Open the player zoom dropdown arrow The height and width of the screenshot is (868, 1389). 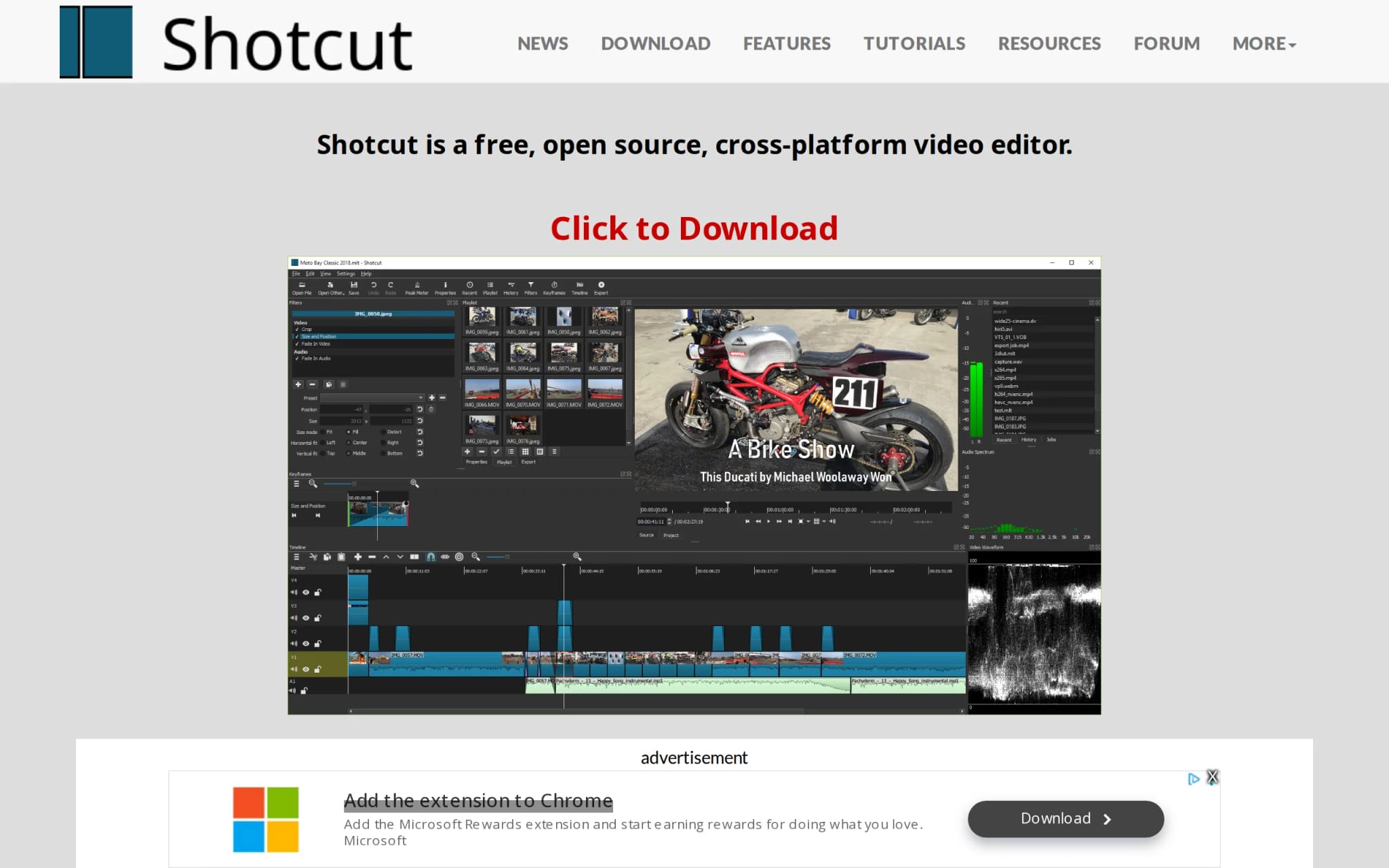coord(808,521)
